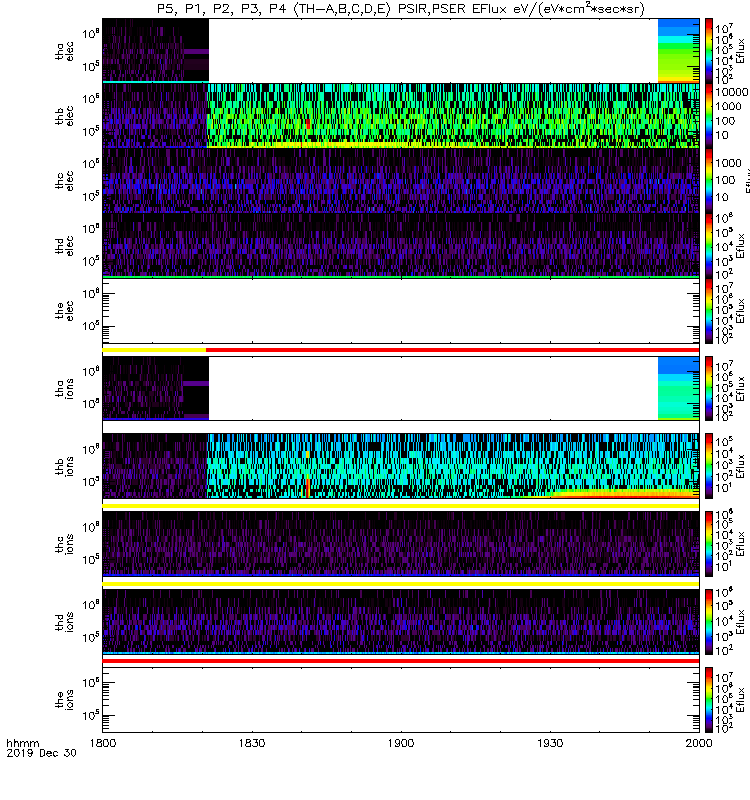750x800 pixels.
Task: Click the "1900" time axis label
Action: [401, 743]
